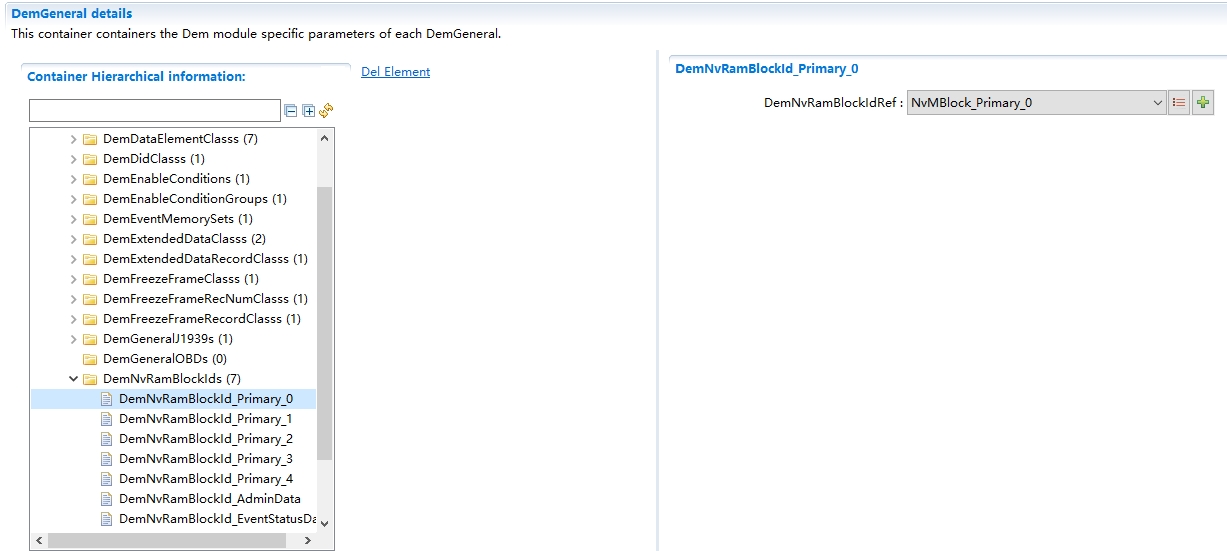Click the tree's vertical scrollbar up arrow
Viewport: 1227px width, 551px height.
tap(324, 139)
